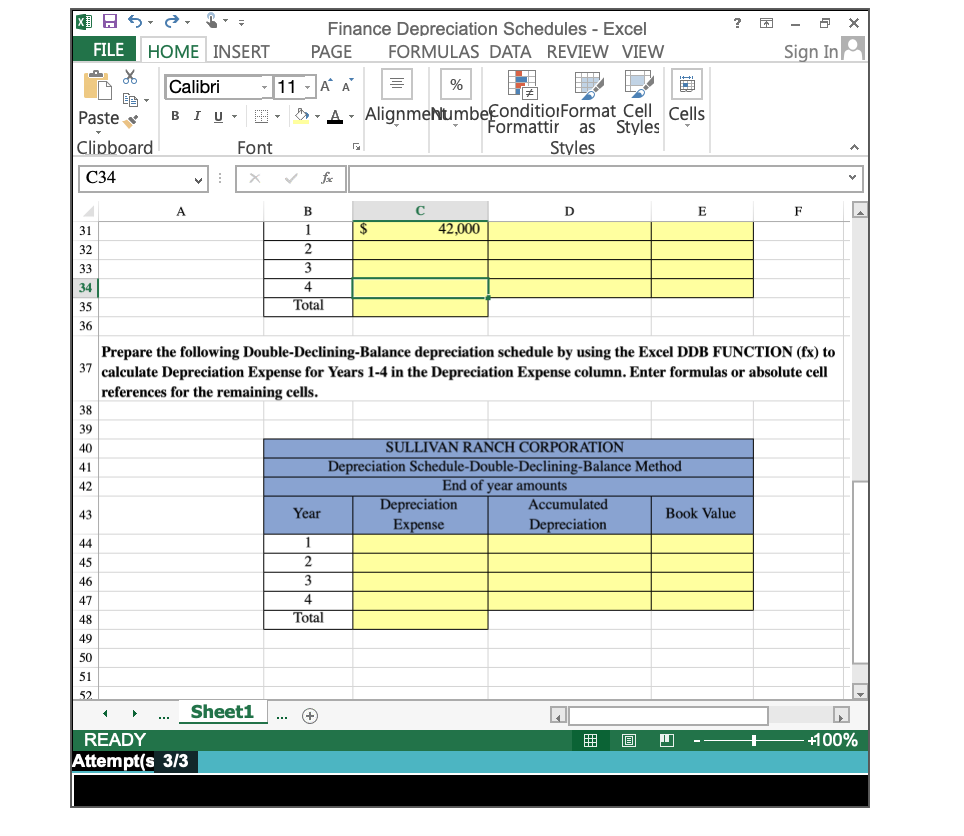Viewport: 964px width, 836px height.
Task: Expand the formula bar chevron
Action: pyautogui.click(x=852, y=178)
